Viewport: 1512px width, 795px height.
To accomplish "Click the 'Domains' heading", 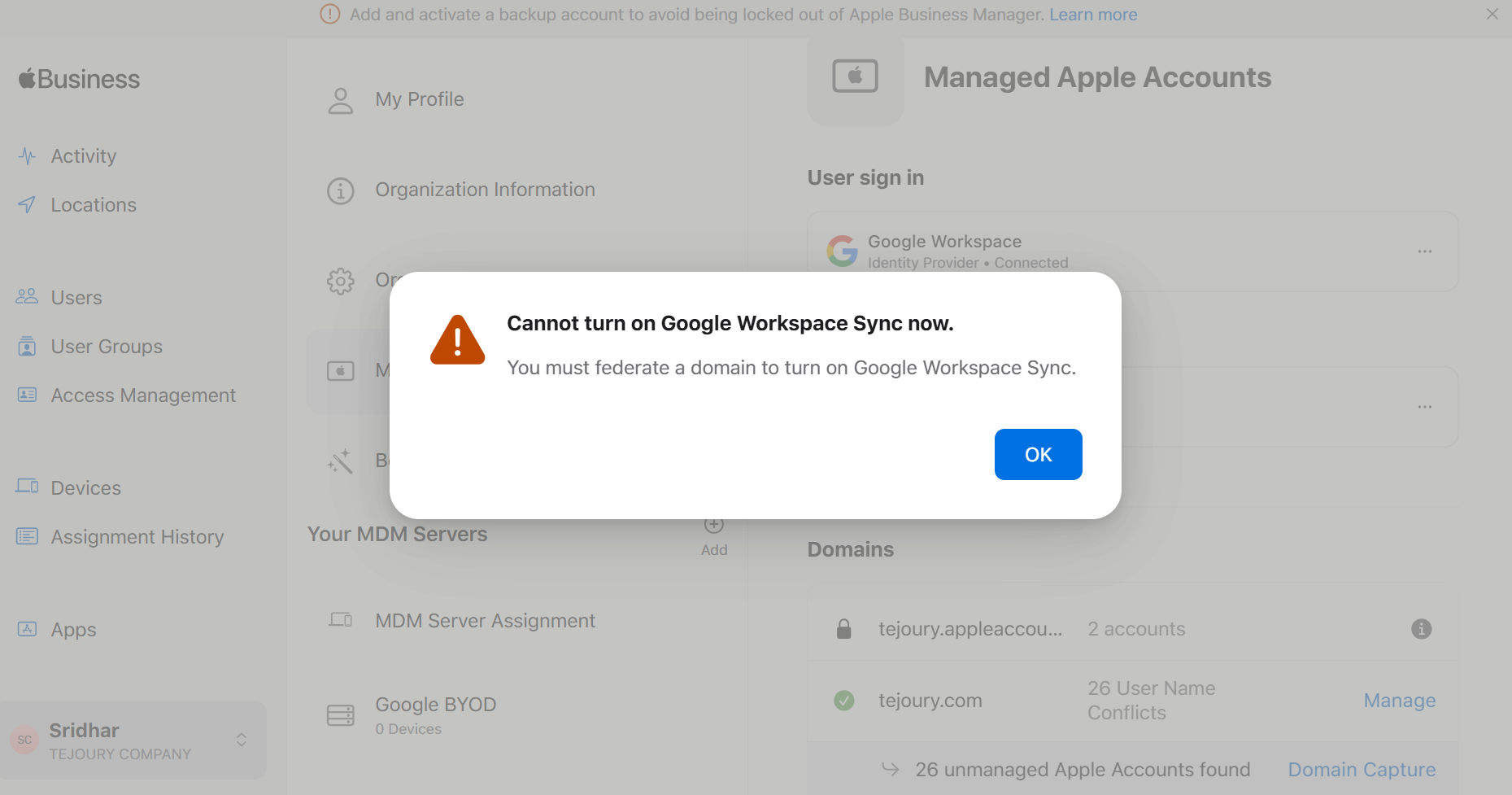I will 851,550.
